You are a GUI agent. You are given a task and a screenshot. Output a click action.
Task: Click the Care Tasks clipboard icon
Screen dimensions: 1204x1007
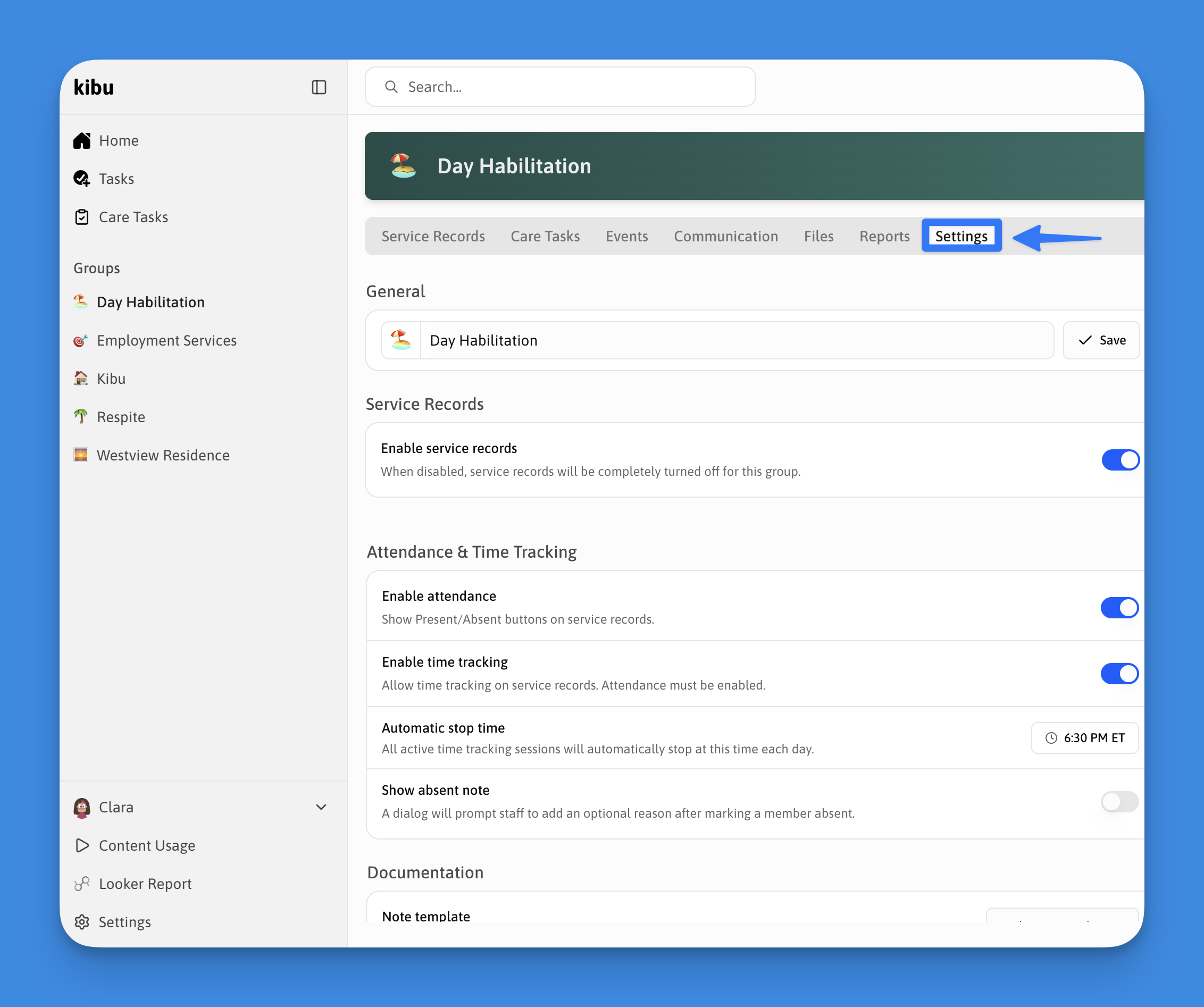(x=82, y=217)
